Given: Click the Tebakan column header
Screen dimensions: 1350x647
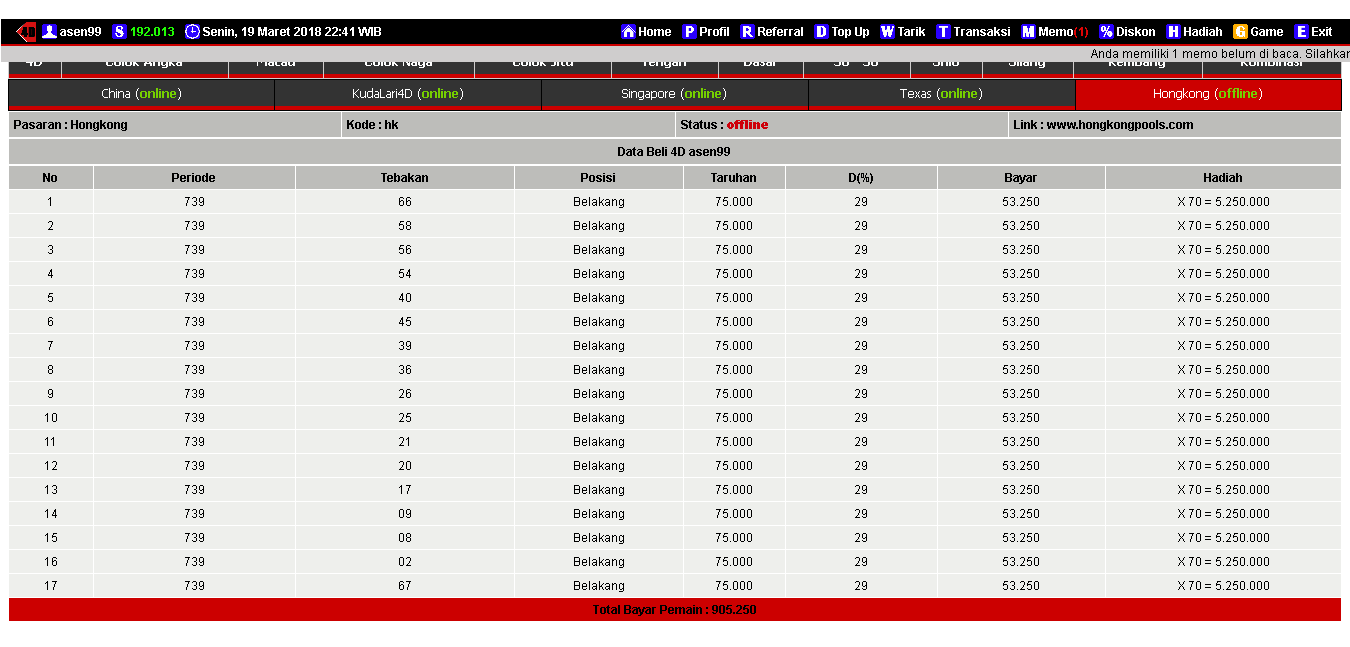Looking at the screenshot, I should 404,178.
